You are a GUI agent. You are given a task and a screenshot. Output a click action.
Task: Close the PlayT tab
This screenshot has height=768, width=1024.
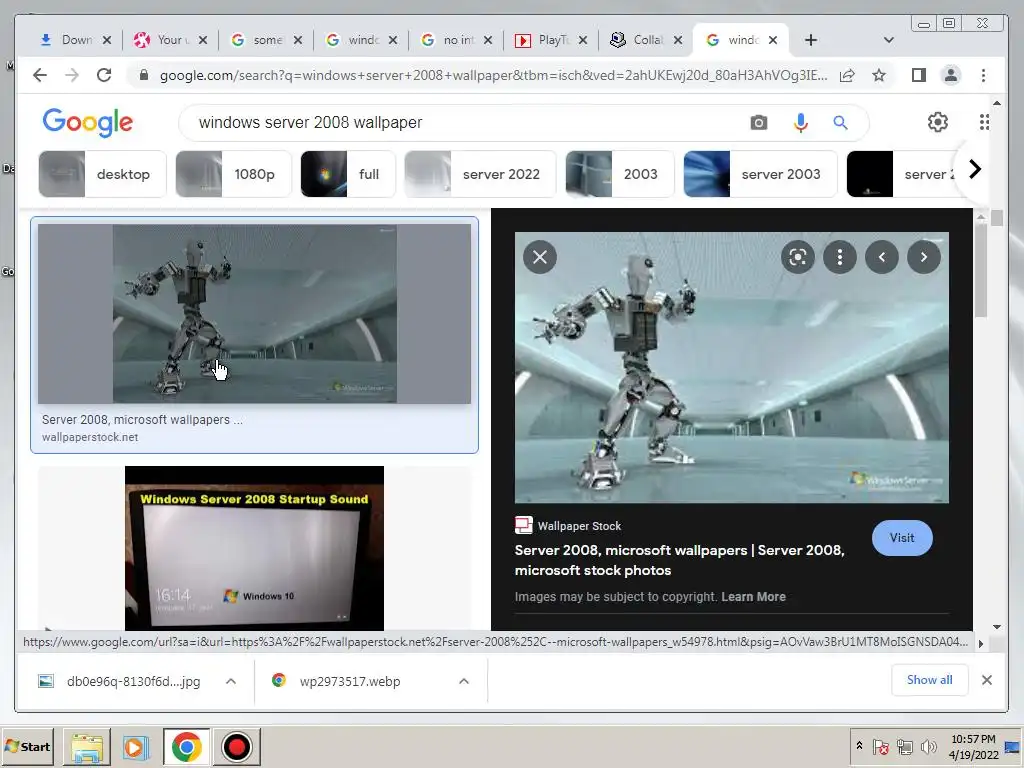(583, 40)
